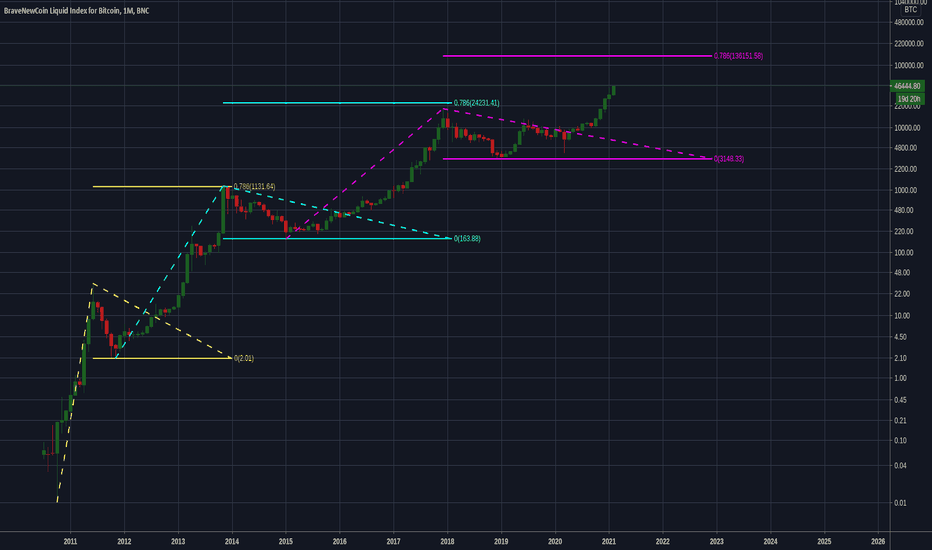Click the BTC currency label on price axis
932x550 pixels.
tap(910, 10)
